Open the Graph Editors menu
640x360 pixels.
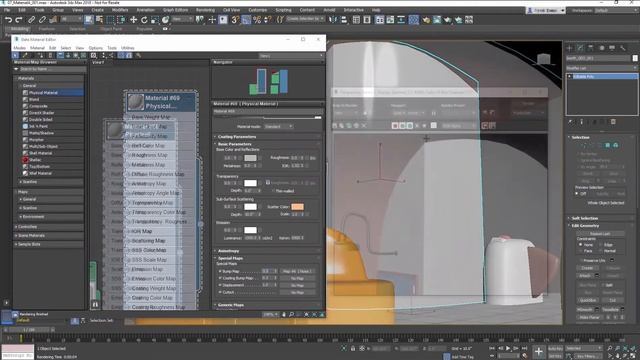point(176,10)
